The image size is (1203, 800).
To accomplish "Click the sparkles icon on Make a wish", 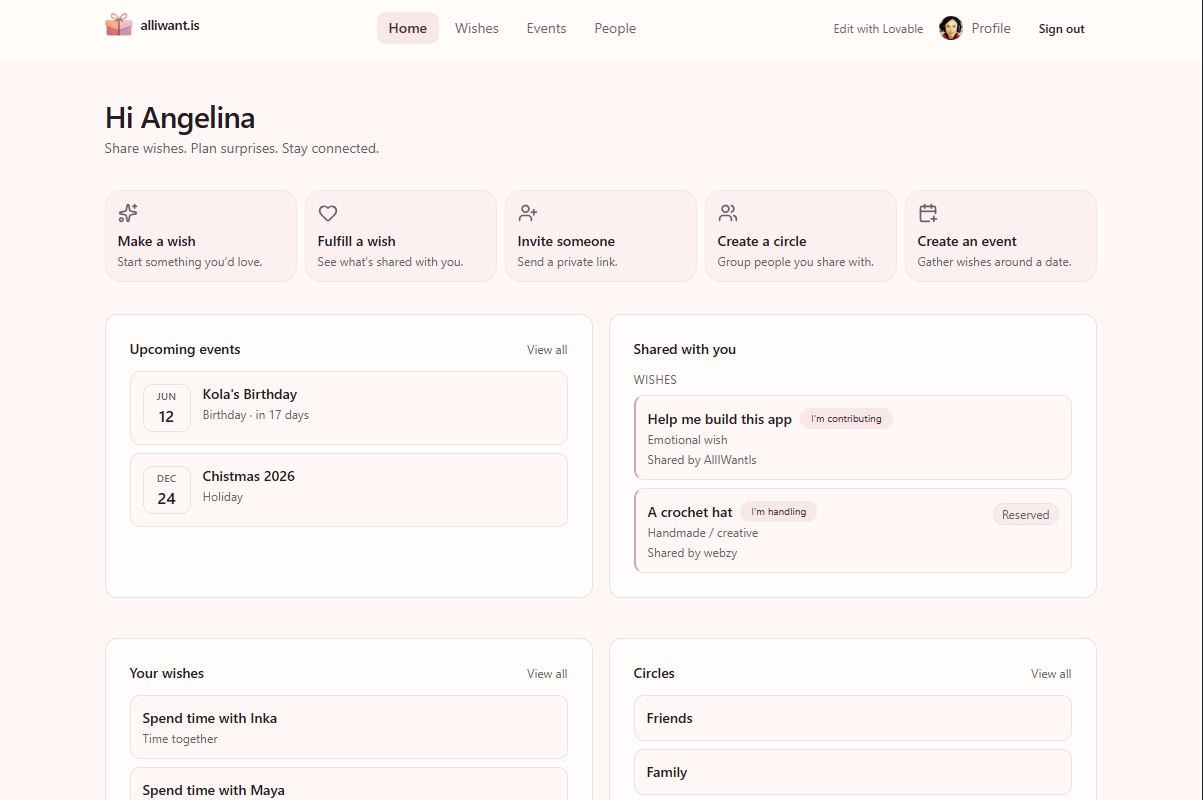I will click(x=128, y=213).
